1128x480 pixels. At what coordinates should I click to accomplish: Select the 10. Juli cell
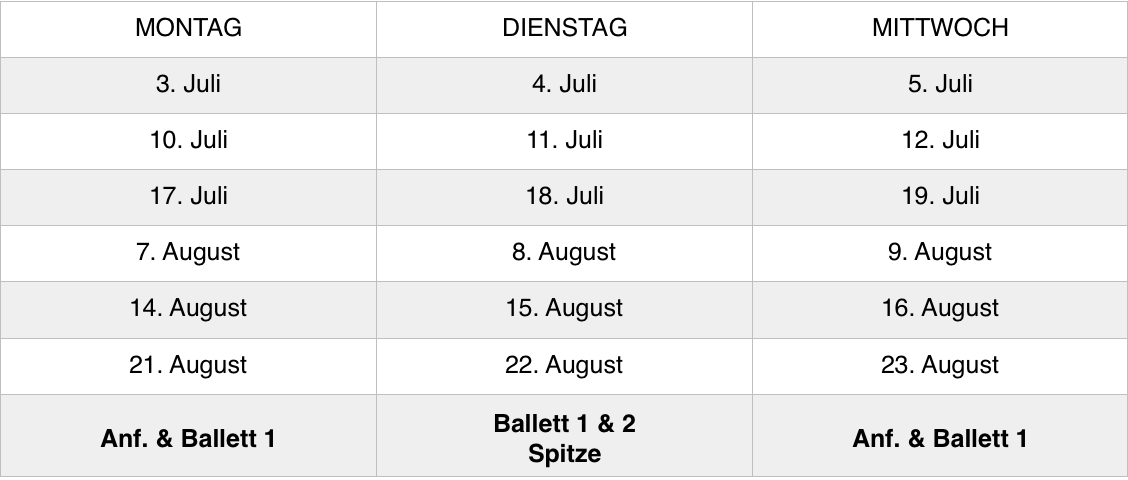(188, 141)
